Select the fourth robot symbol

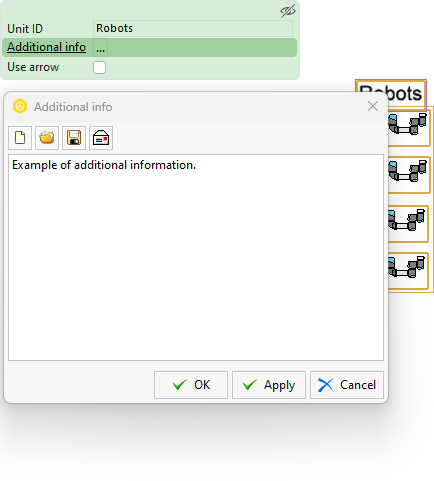click(x=408, y=270)
